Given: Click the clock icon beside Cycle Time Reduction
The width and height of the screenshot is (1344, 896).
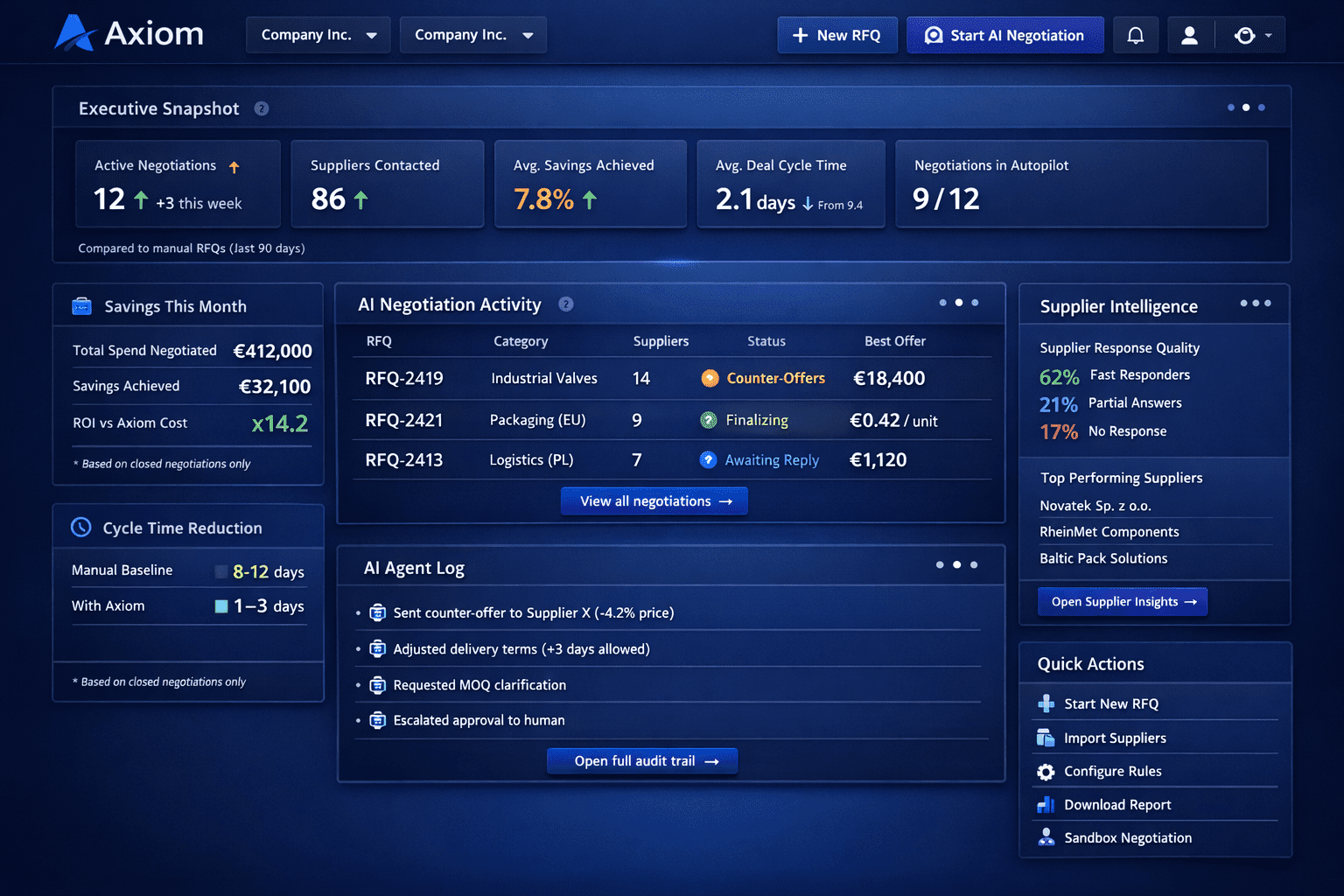Looking at the screenshot, I should 80,527.
